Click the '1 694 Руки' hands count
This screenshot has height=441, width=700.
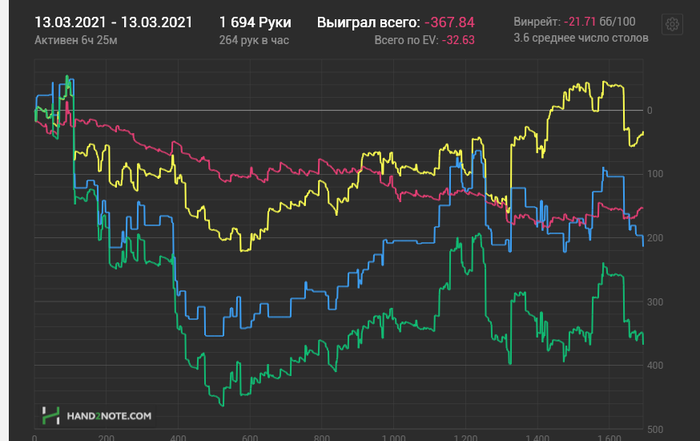(255, 22)
